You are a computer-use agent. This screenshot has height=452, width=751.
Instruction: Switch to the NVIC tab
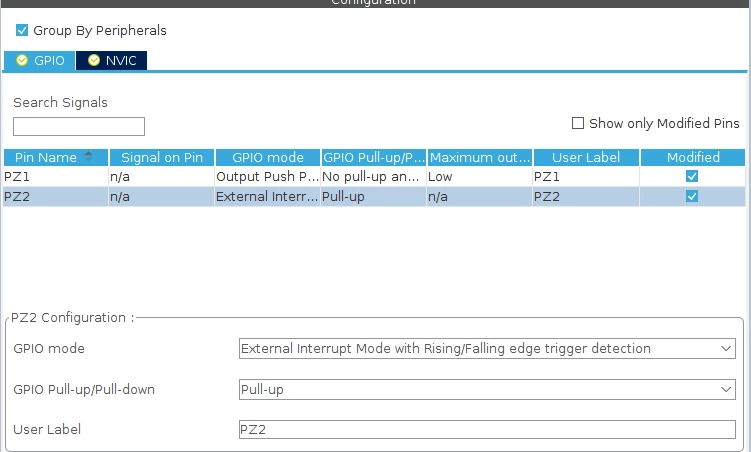coord(112,60)
